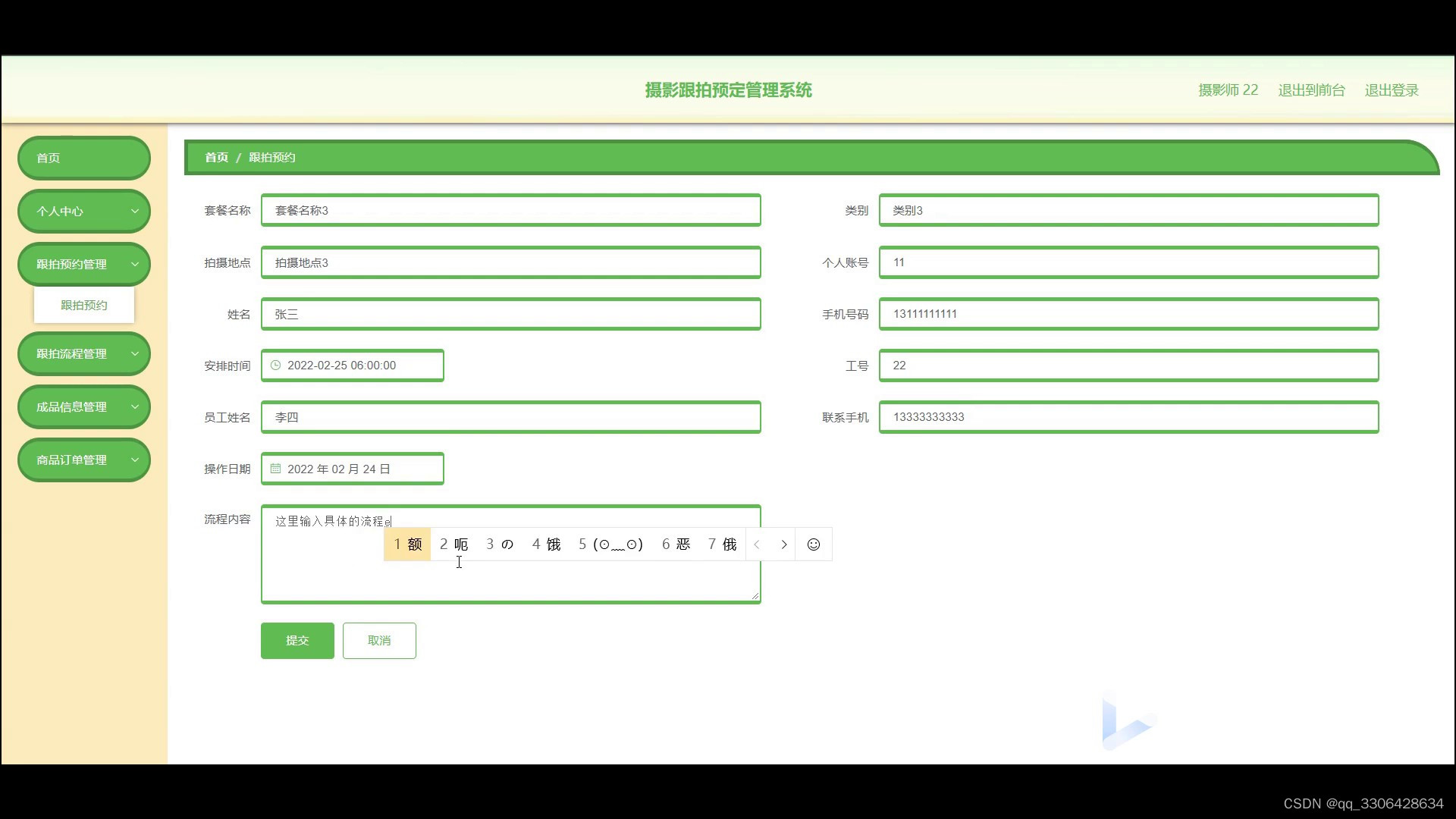Select 成品信息管理 sidebar menu

pos(84,406)
